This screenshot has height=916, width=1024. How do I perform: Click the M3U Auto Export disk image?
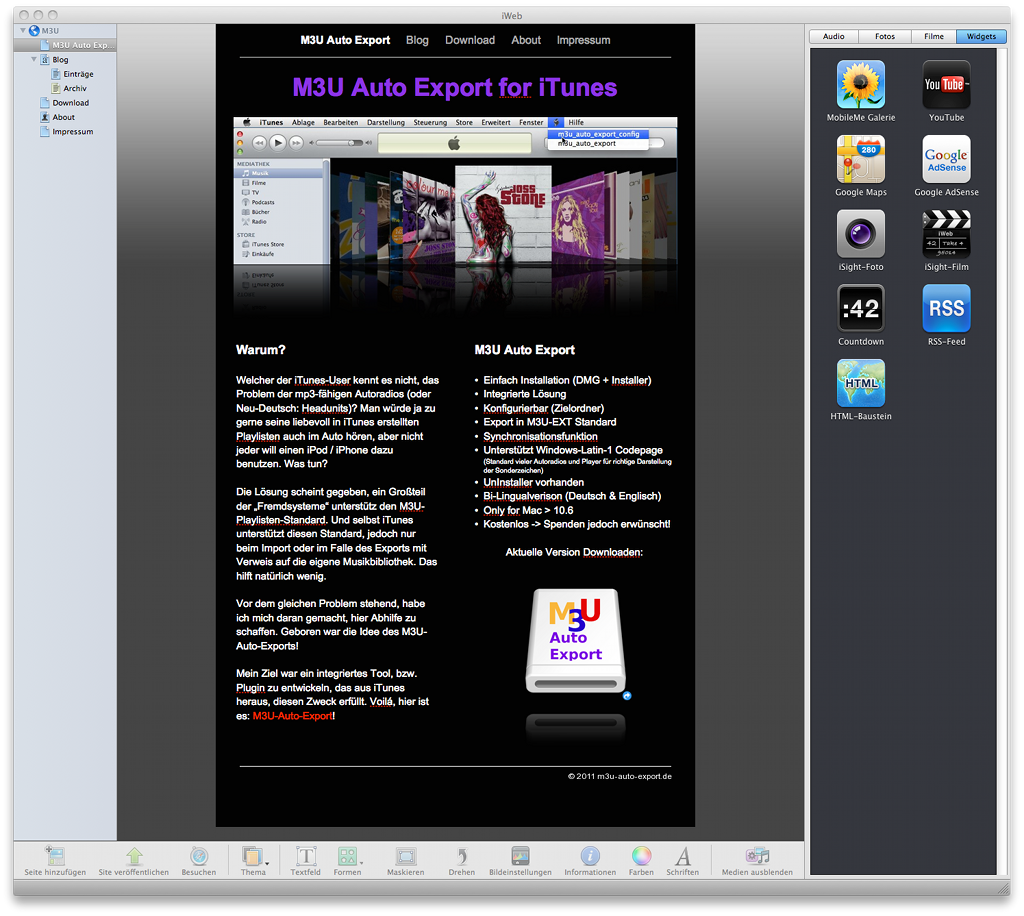(576, 641)
